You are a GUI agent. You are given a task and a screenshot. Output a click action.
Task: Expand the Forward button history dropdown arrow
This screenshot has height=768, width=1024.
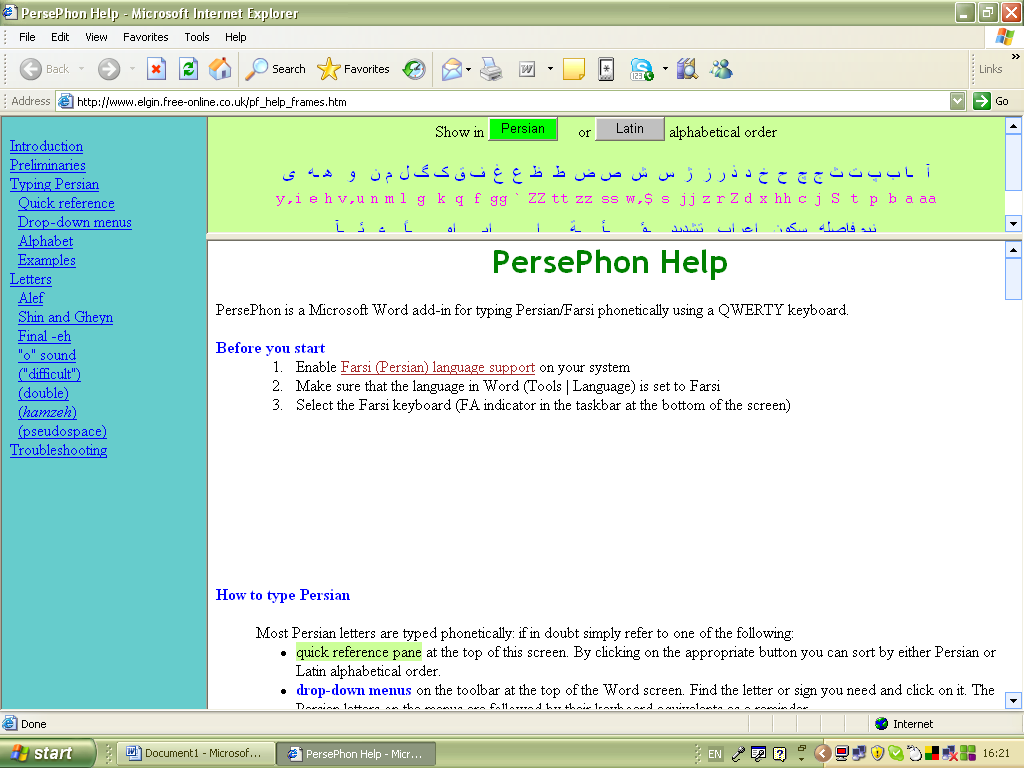point(132,69)
